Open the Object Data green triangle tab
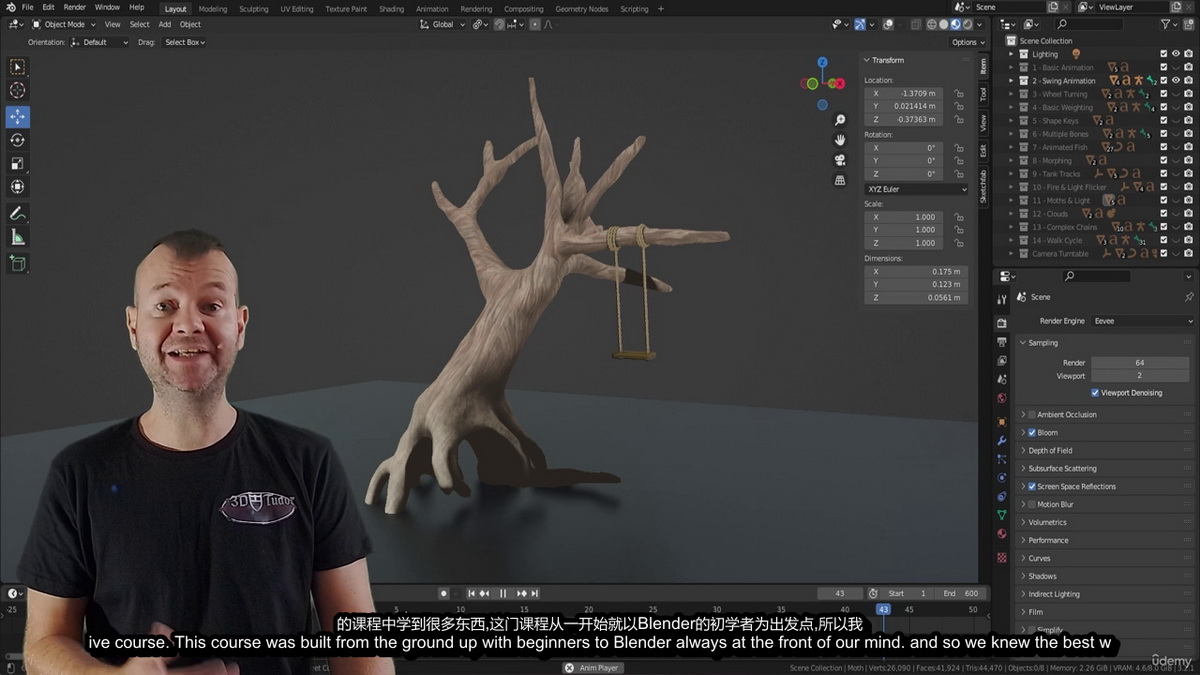 click(1002, 515)
